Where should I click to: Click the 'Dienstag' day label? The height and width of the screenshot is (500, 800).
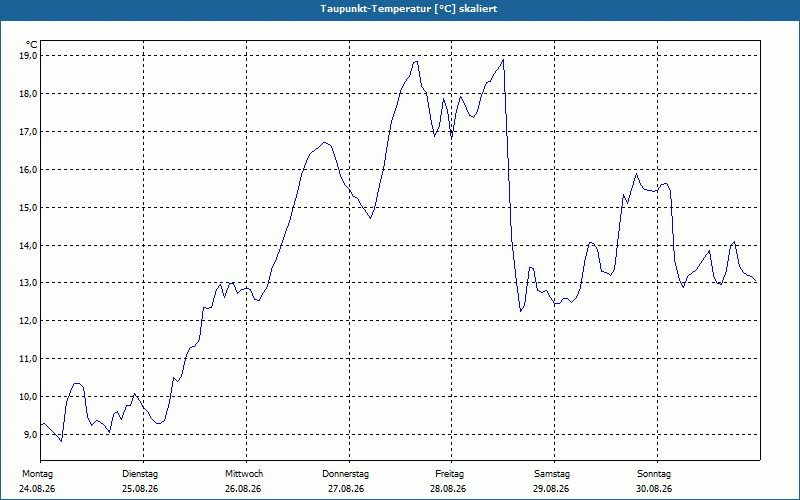(140, 474)
